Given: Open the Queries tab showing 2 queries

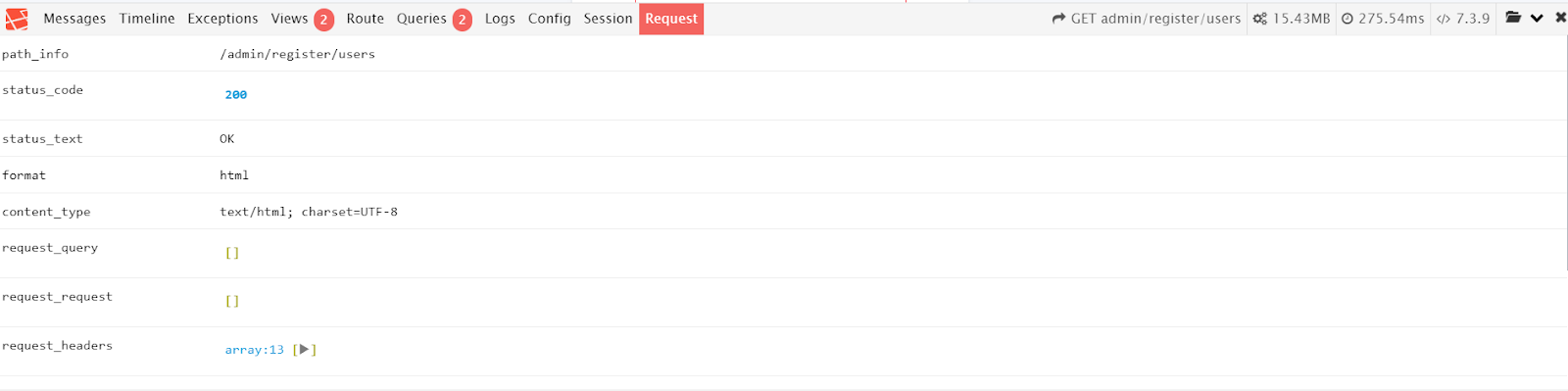Looking at the screenshot, I should pos(434,19).
